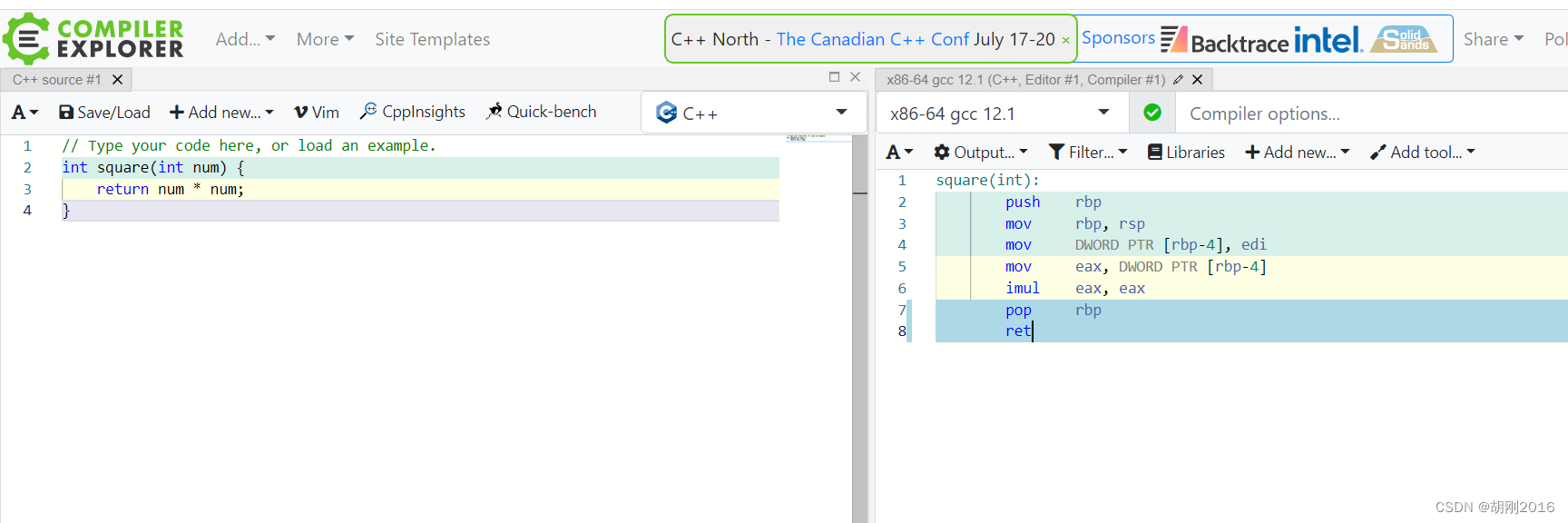
Task: Close the compiler tab
Action: coord(1197,80)
